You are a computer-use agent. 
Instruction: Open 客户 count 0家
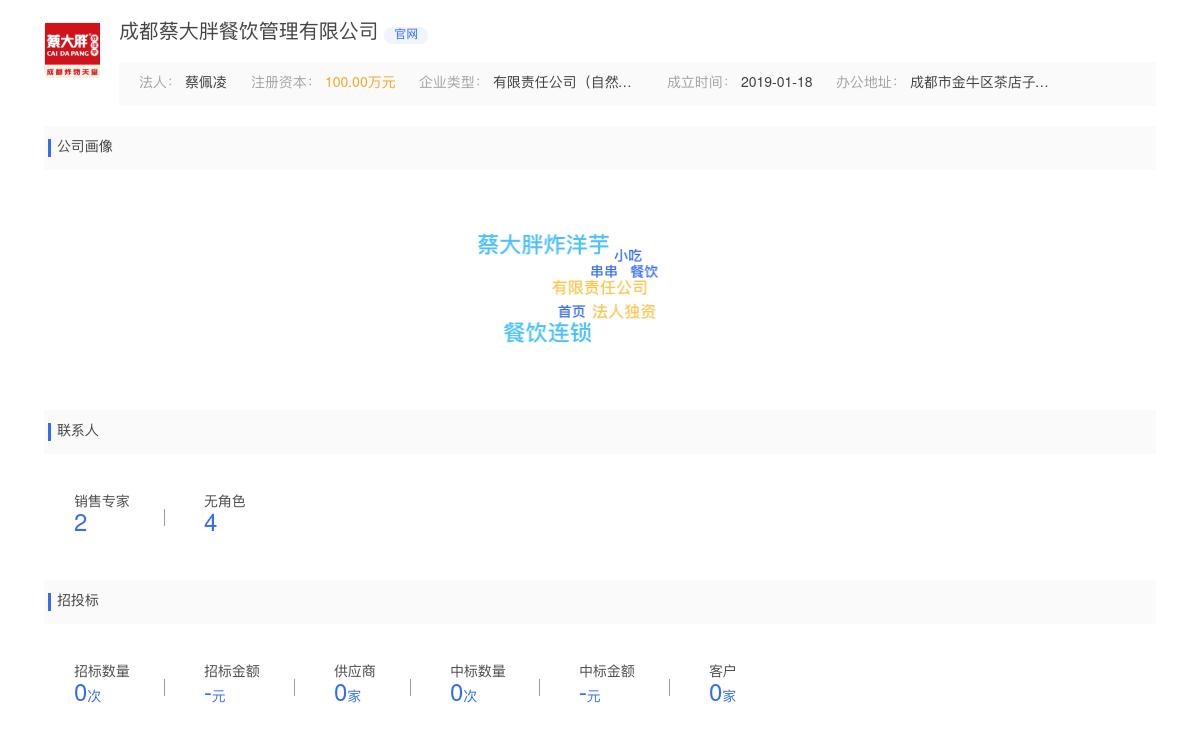click(x=722, y=694)
